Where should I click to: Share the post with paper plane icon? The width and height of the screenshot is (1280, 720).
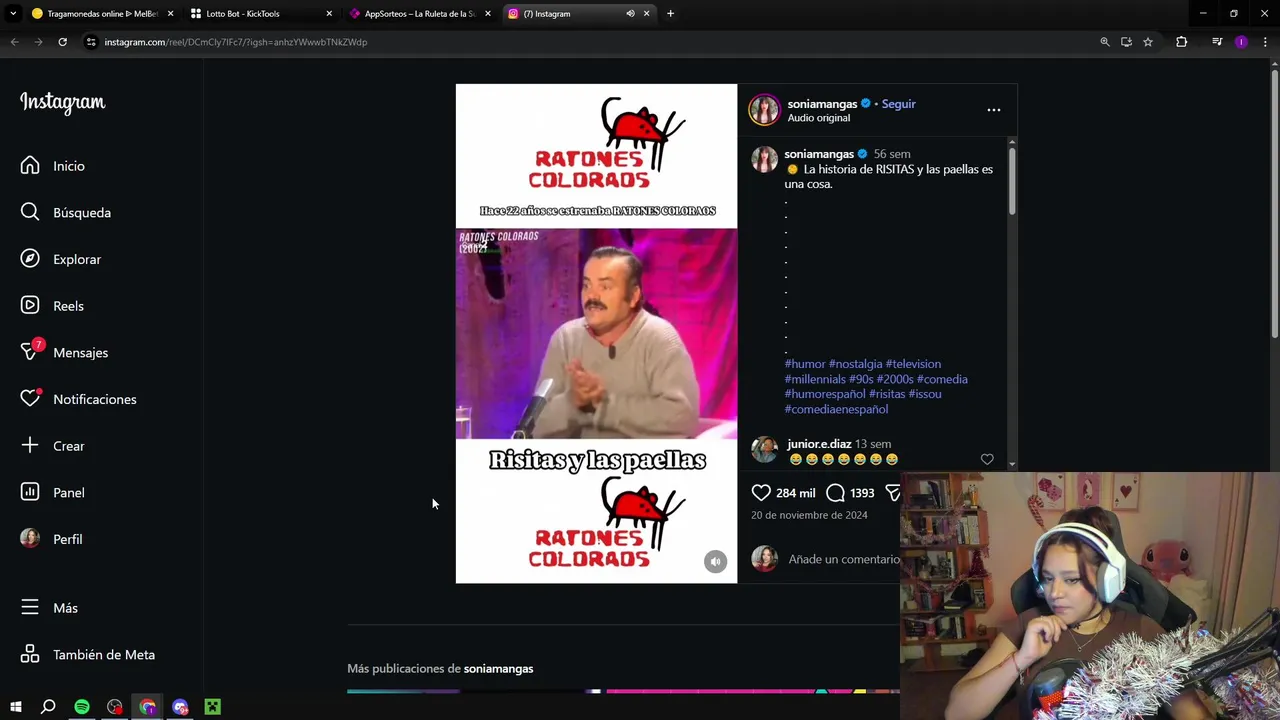click(893, 492)
